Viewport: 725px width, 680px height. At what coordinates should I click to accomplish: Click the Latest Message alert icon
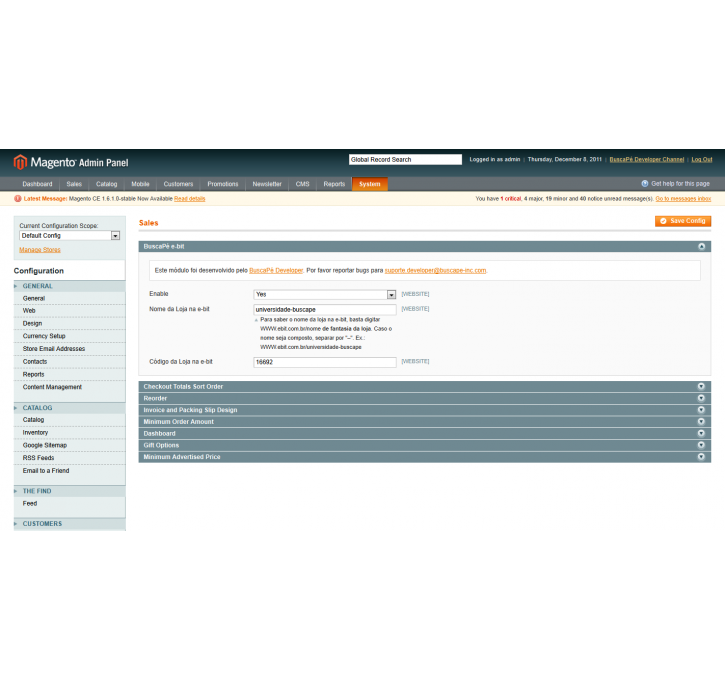pyautogui.click(x=18, y=199)
